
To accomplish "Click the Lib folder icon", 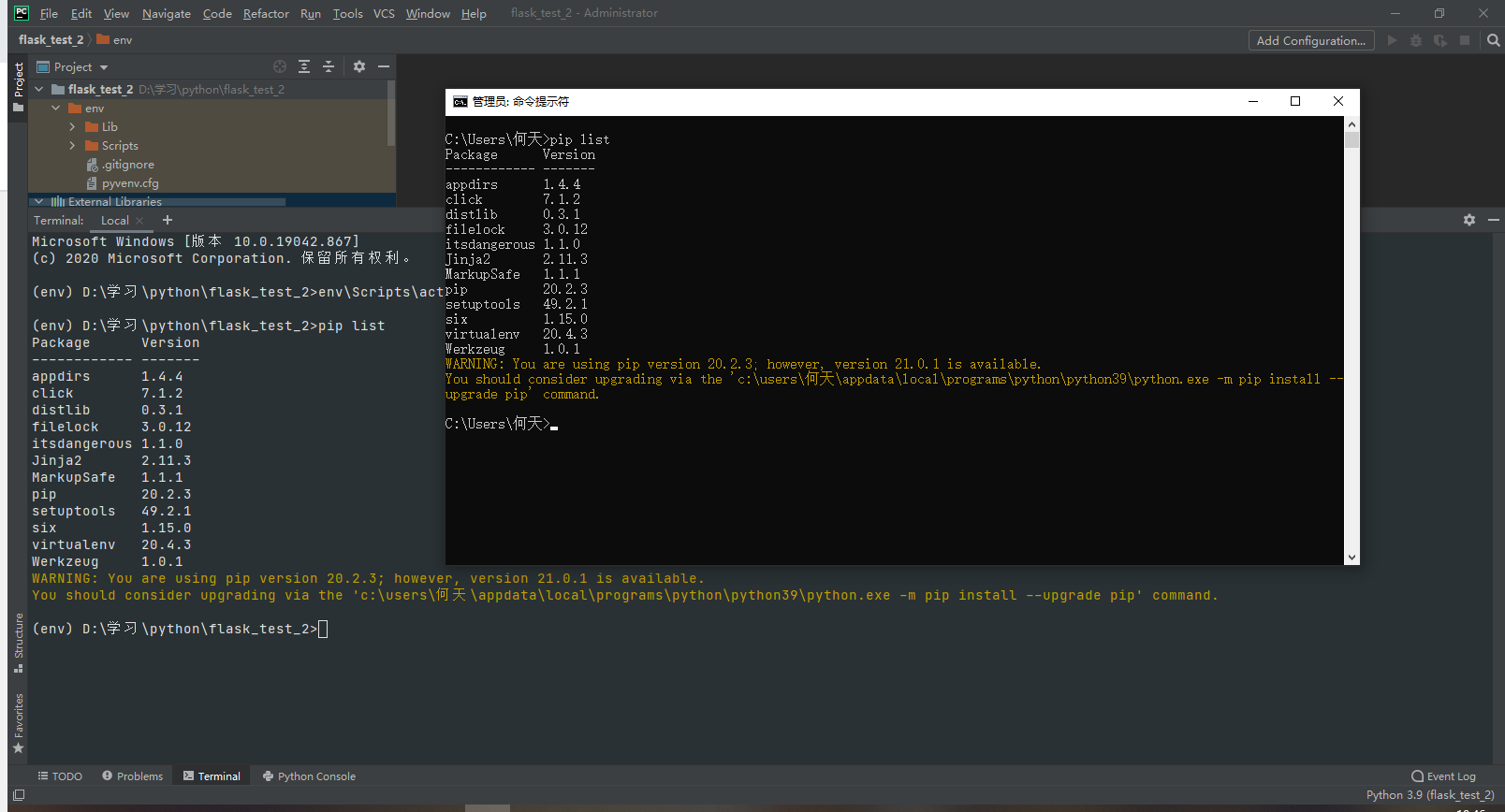I will [x=92, y=127].
